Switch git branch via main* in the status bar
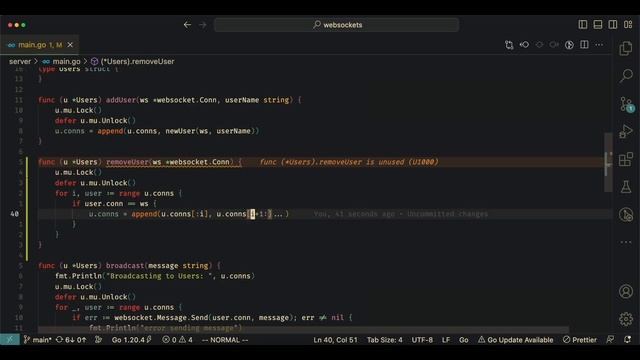This screenshot has height=360, width=640. (x=38, y=340)
